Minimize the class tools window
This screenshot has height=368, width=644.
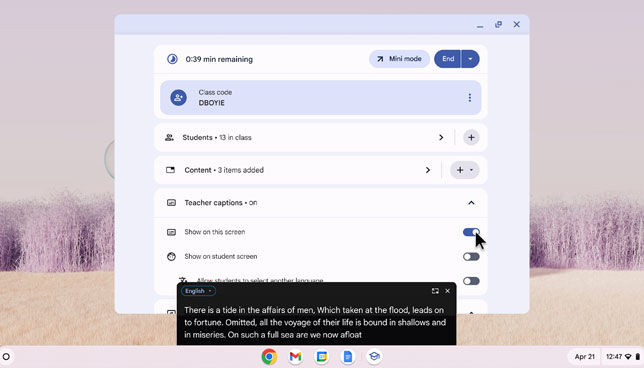coord(480,25)
